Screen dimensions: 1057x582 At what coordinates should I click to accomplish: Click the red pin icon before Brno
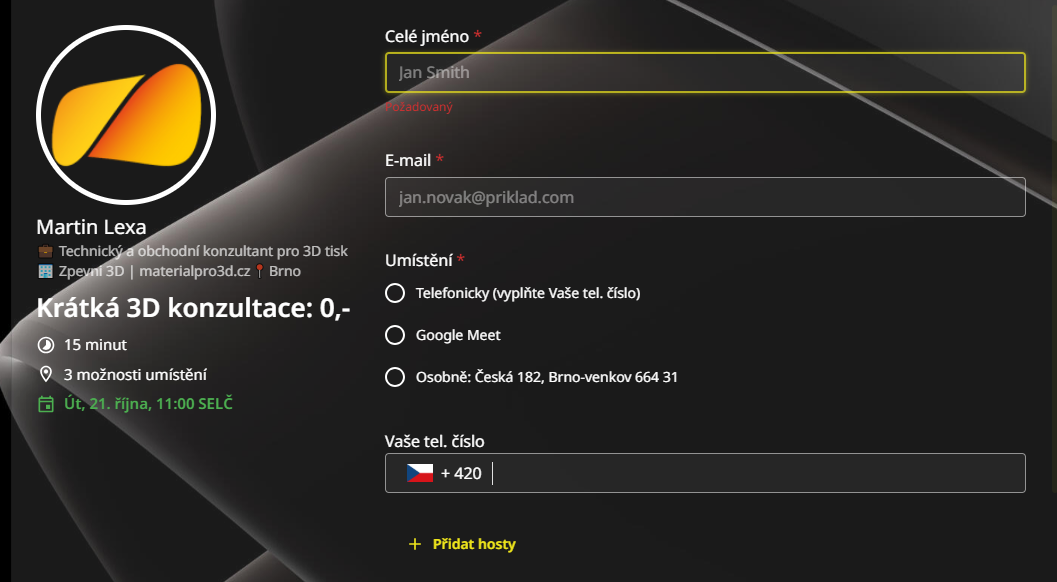pos(260,271)
